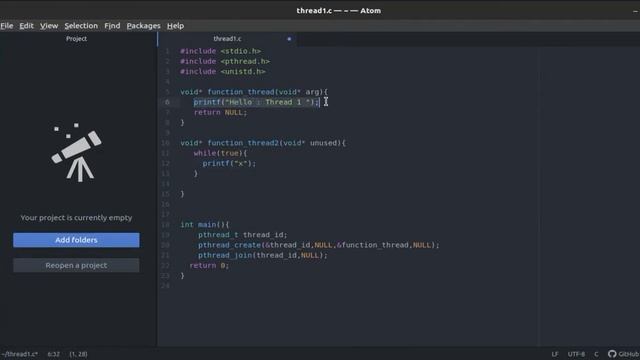This screenshot has width=640, height=360.
Task: Click the 'return NULL;' line
Action: (220, 112)
